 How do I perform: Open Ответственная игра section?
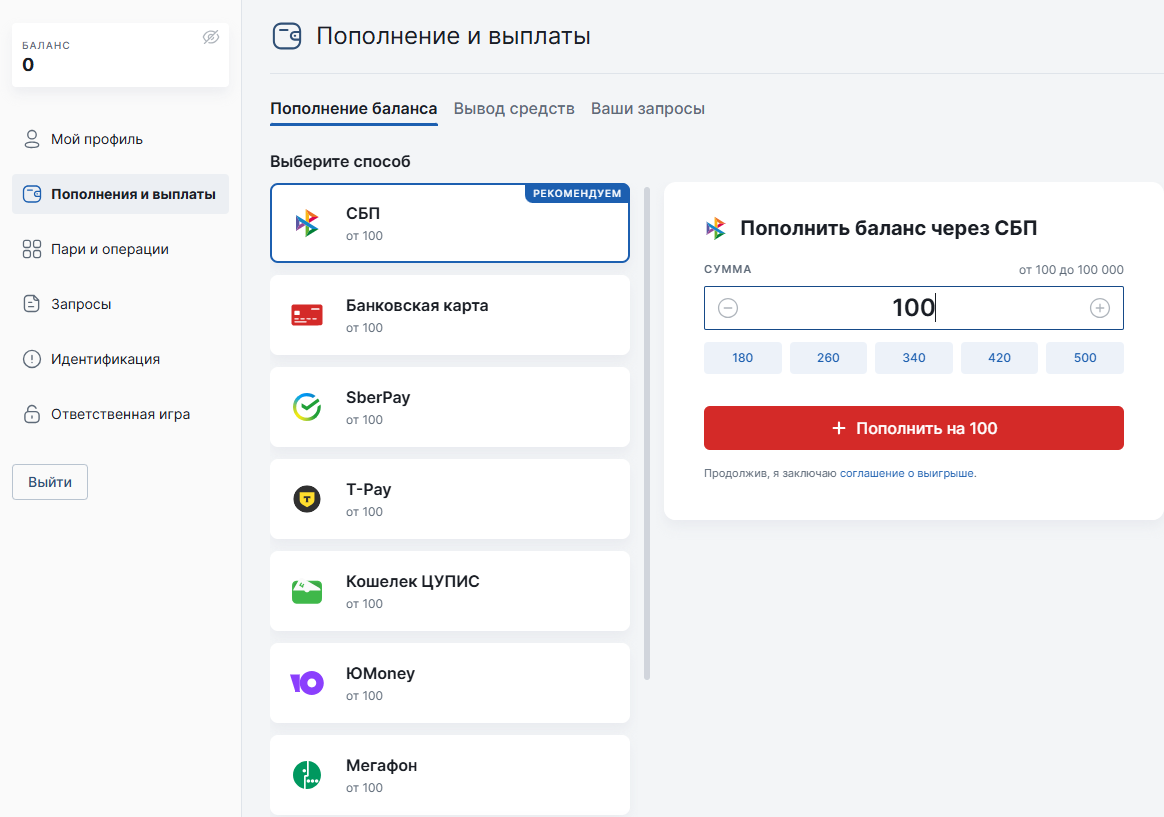point(120,414)
